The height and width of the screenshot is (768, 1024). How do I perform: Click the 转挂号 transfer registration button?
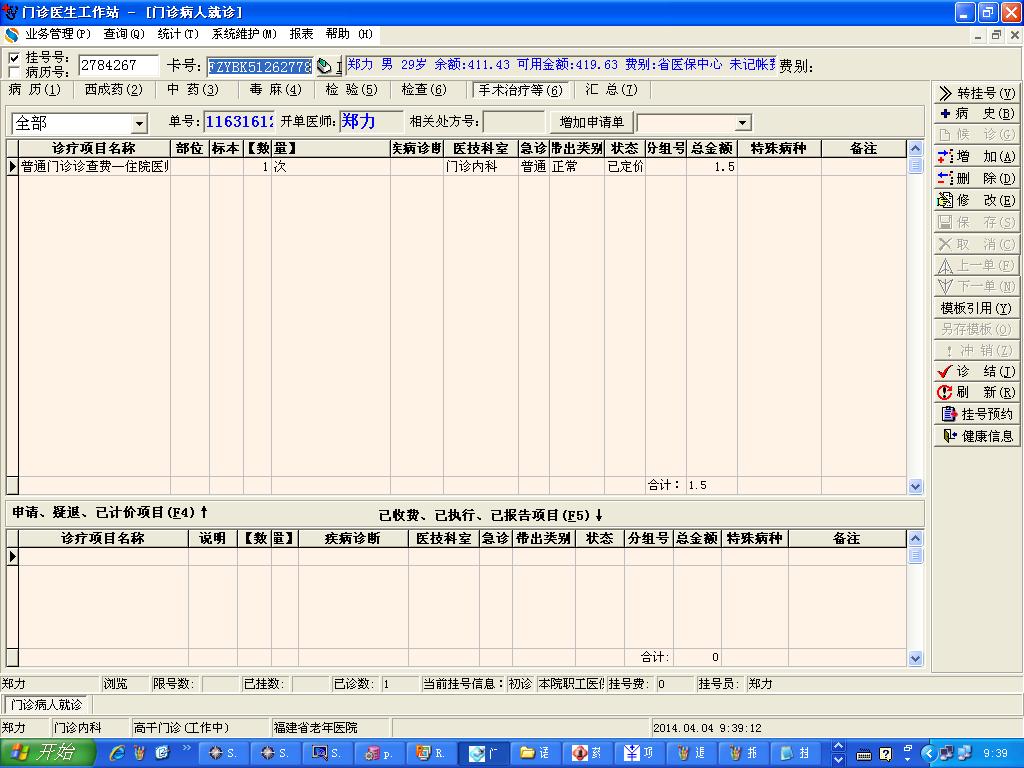click(x=976, y=93)
